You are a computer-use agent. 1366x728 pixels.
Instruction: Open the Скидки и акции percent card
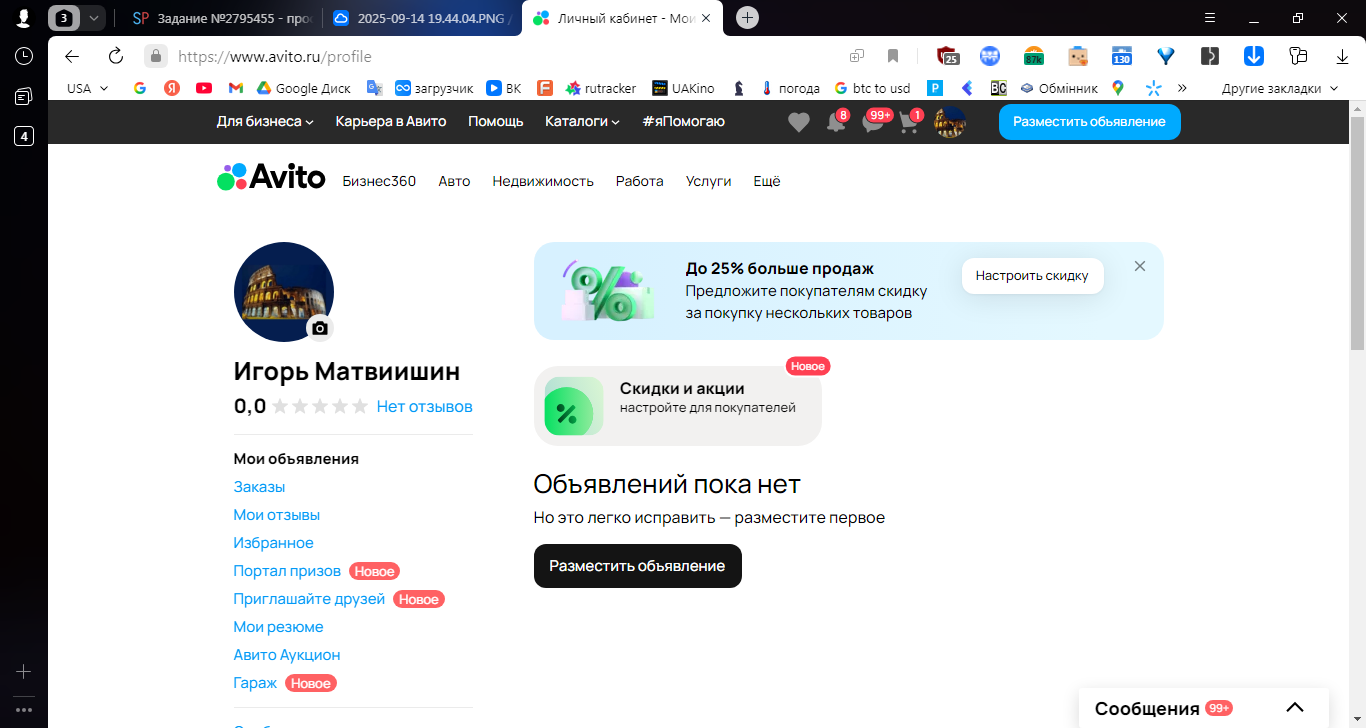click(x=678, y=406)
